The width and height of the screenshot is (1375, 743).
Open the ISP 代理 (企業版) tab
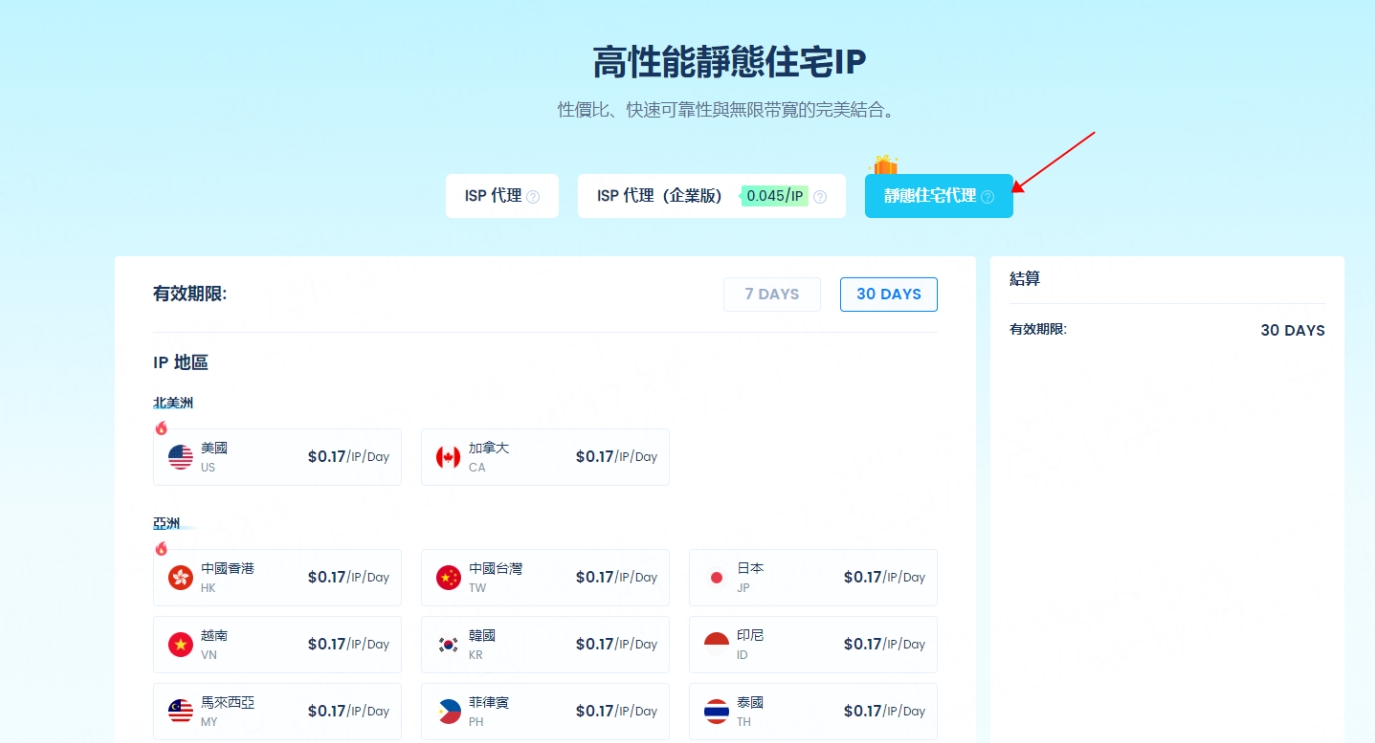point(660,196)
